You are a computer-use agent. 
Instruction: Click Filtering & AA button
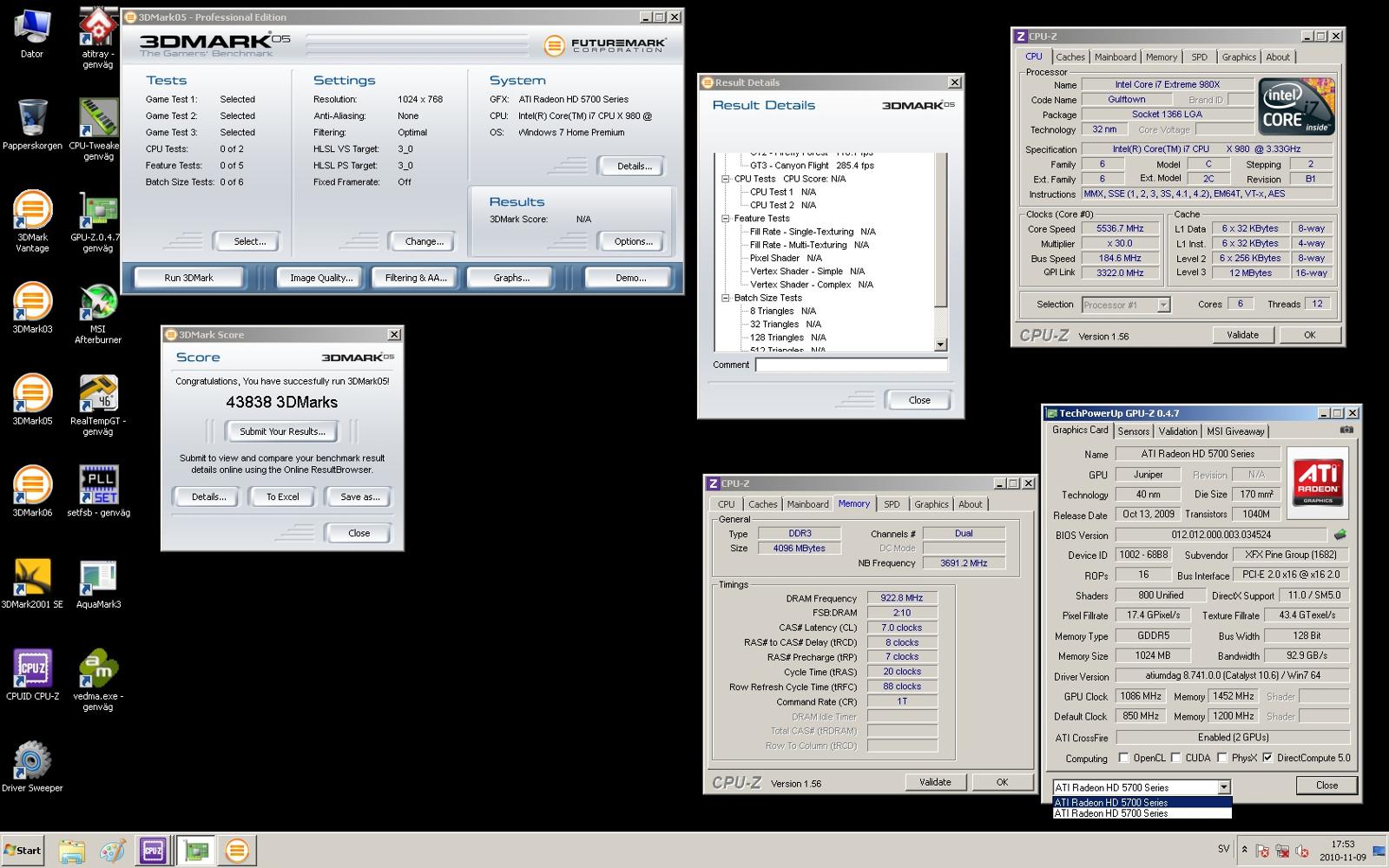[x=416, y=278]
